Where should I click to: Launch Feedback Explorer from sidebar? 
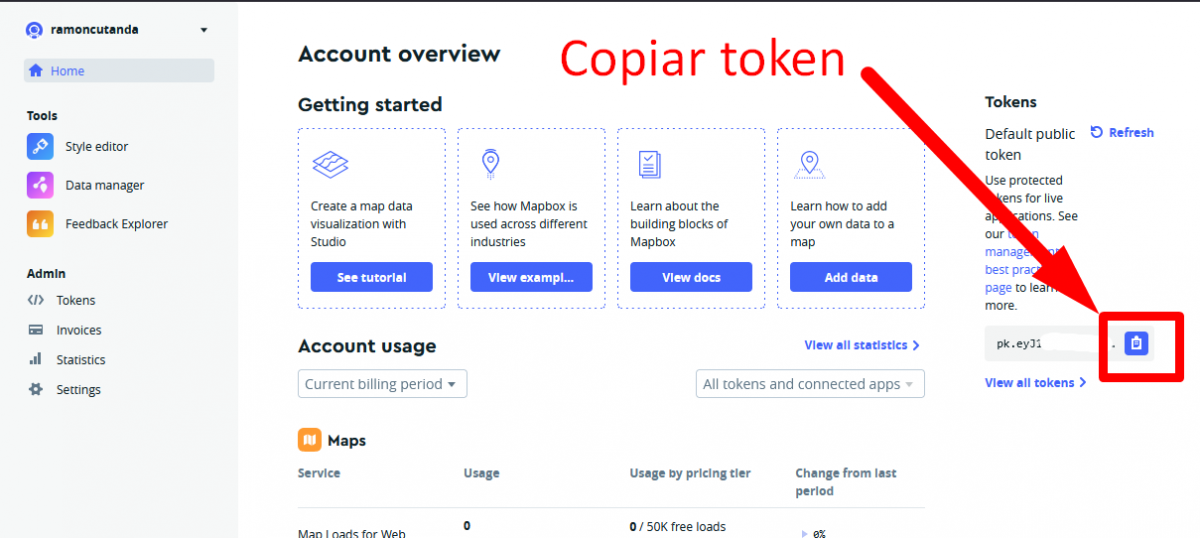coord(116,224)
